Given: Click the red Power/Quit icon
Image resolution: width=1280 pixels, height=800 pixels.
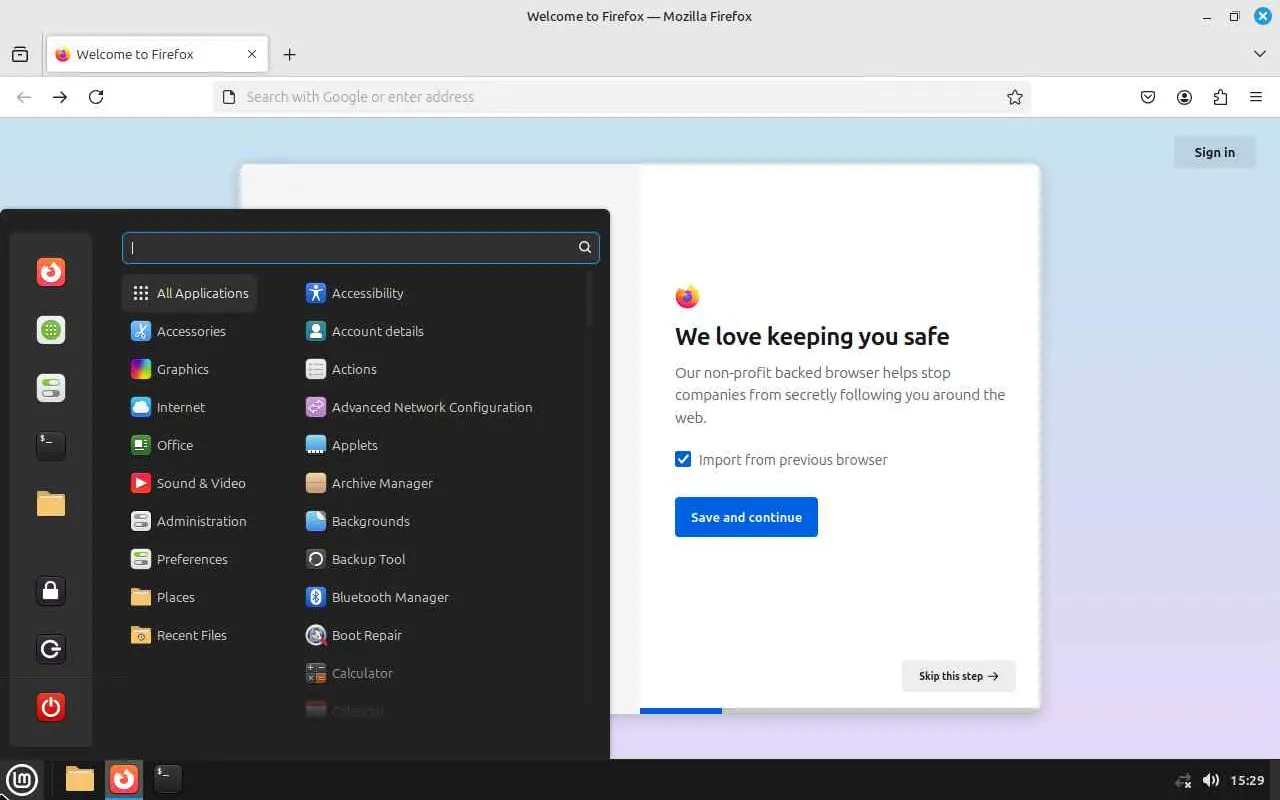Looking at the screenshot, I should (x=51, y=707).
